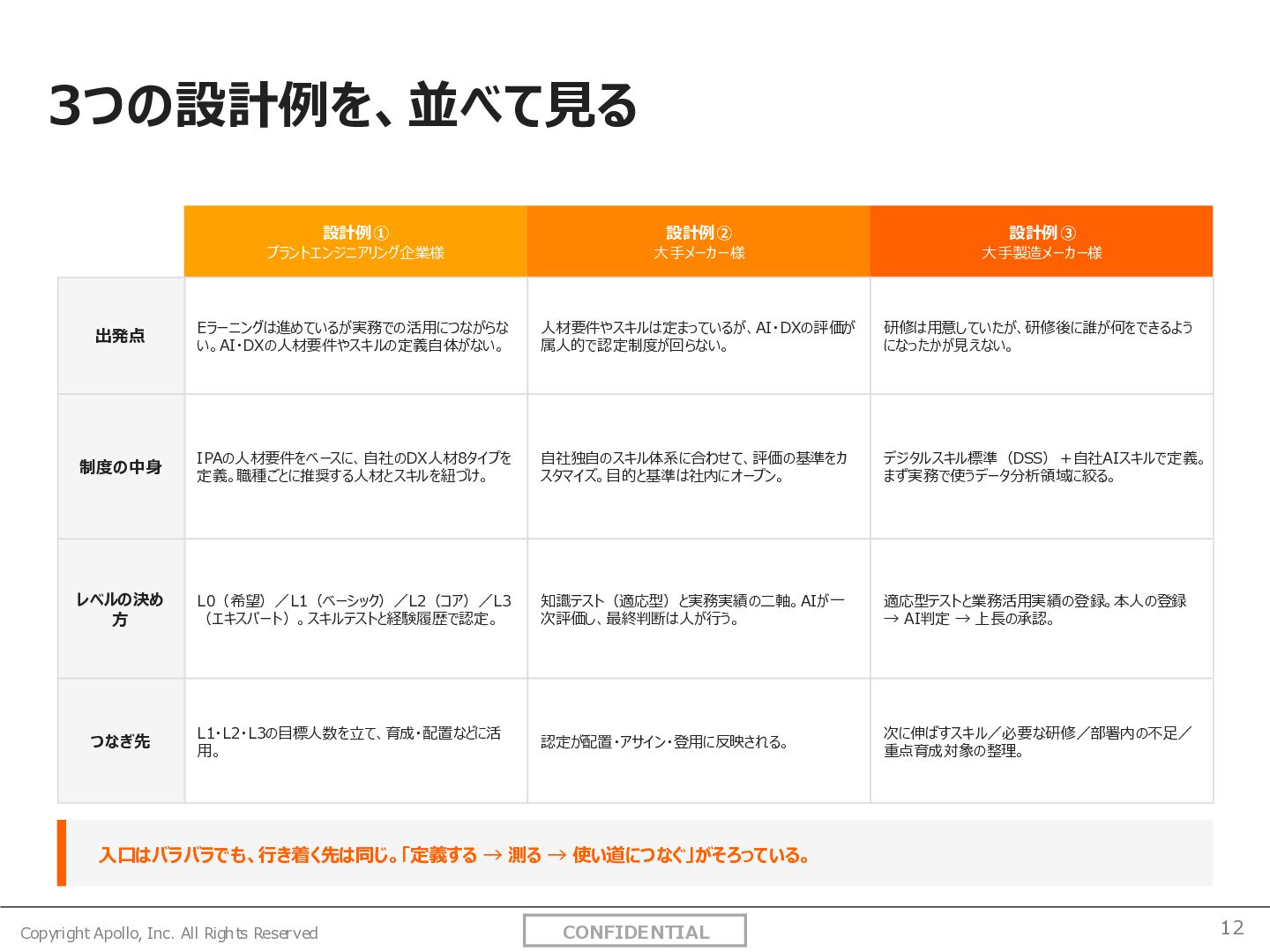Select the L0（希望）／L1（ベーシック） level cell
The height and width of the screenshot is (952, 1270).
(x=355, y=609)
